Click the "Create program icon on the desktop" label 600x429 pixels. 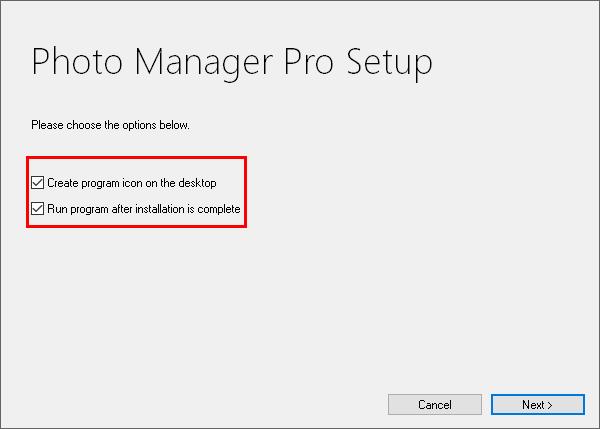[x=131, y=183]
